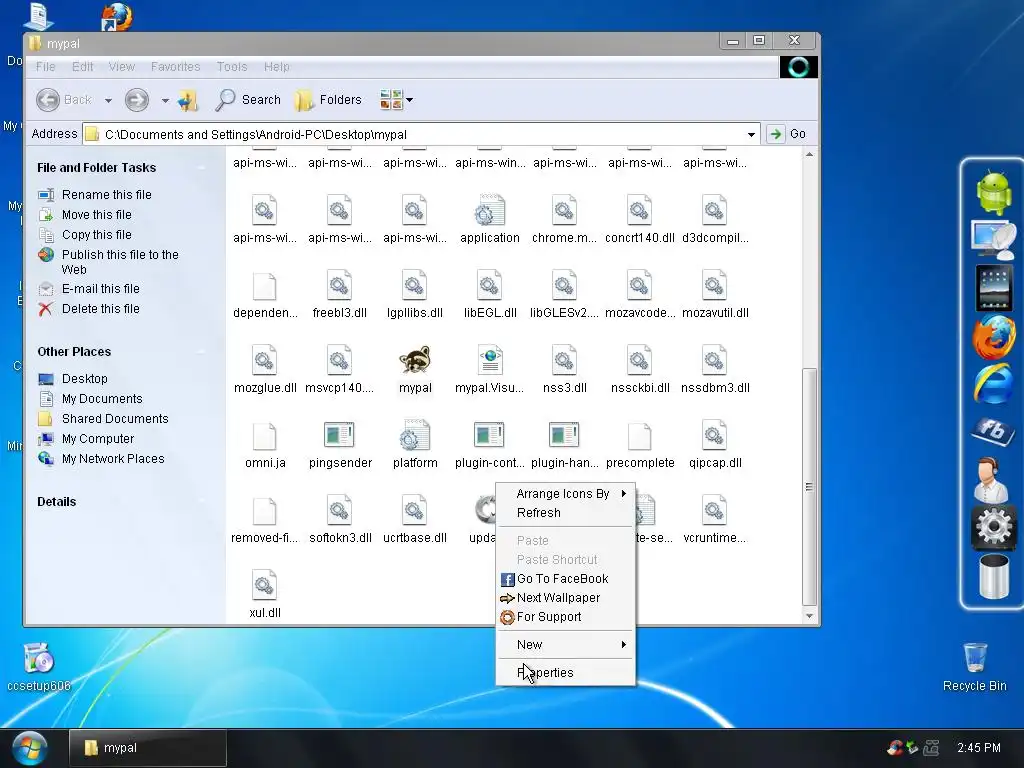Open the Help menu
This screenshot has height=768, width=1024.
pyautogui.click(x=276, y=67)
